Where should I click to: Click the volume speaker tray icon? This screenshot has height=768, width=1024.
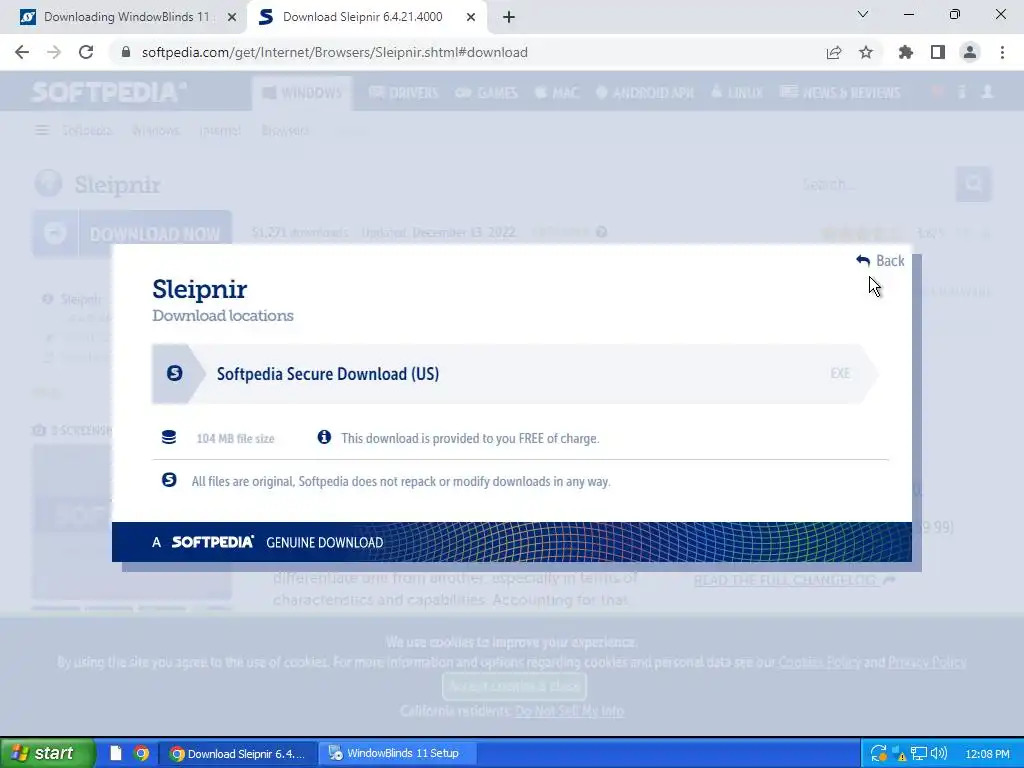point(938,754)
